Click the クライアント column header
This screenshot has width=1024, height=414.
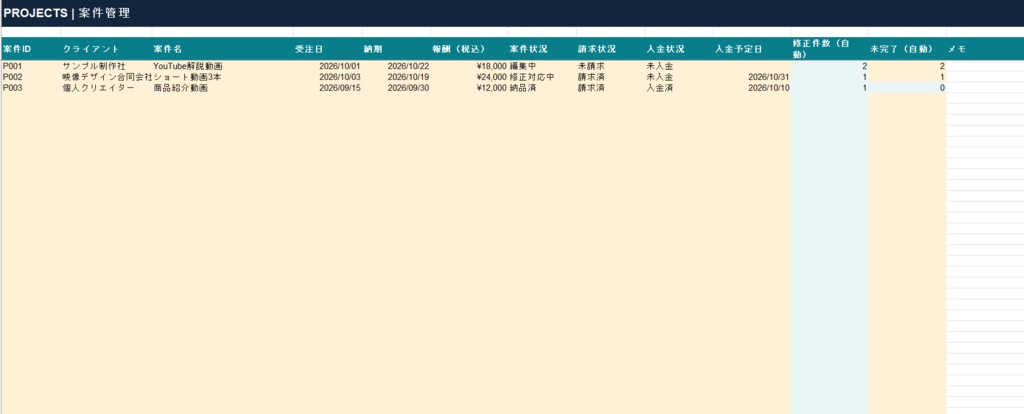[106, 49]
